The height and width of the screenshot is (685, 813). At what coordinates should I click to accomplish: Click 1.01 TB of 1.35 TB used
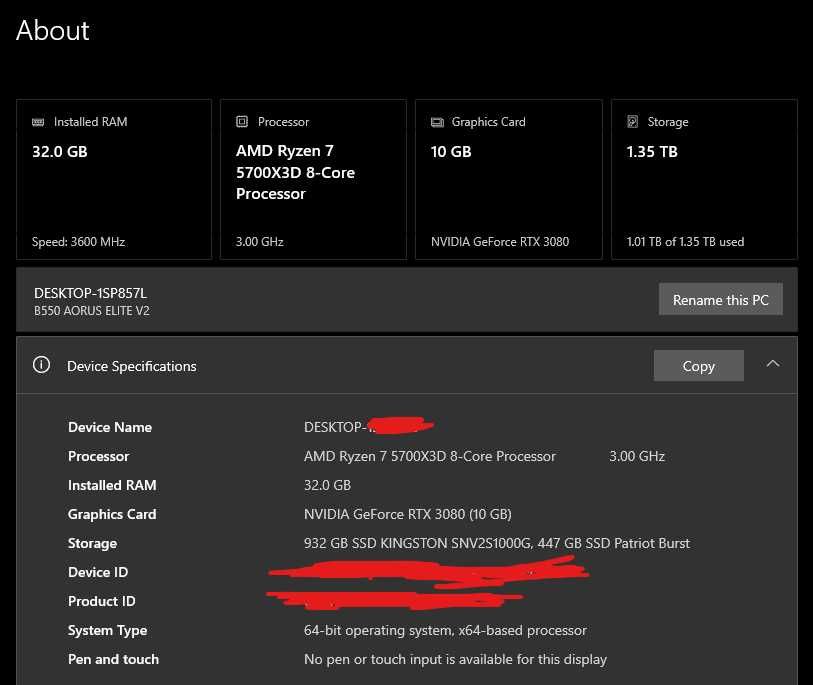[x=685, y=242]
